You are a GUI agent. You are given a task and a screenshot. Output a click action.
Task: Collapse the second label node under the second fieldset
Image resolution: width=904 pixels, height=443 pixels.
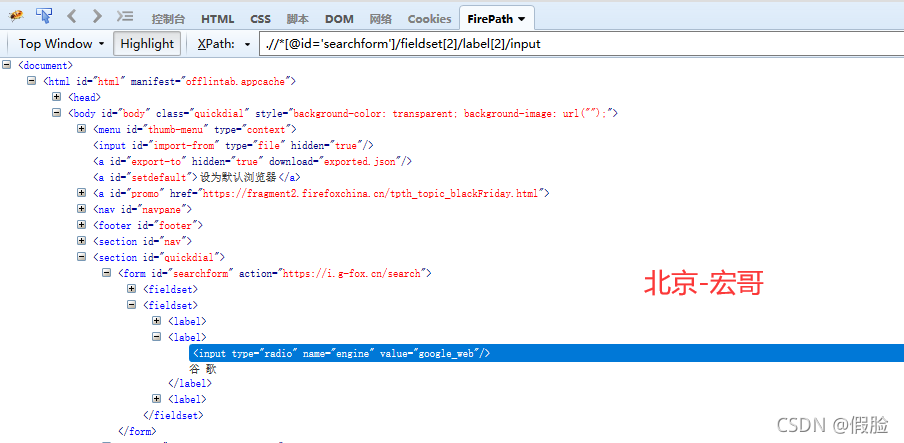pos(156,336)
